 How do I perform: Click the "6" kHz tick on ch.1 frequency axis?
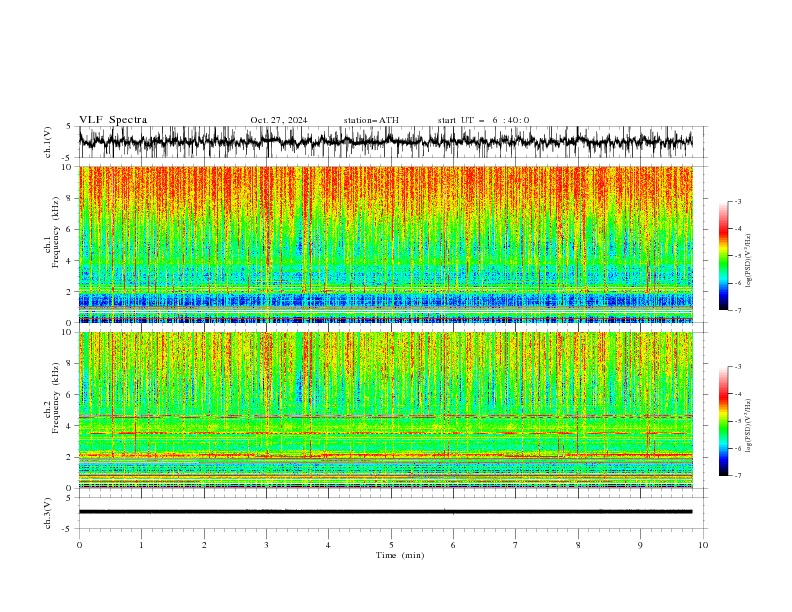coord(71,229)
